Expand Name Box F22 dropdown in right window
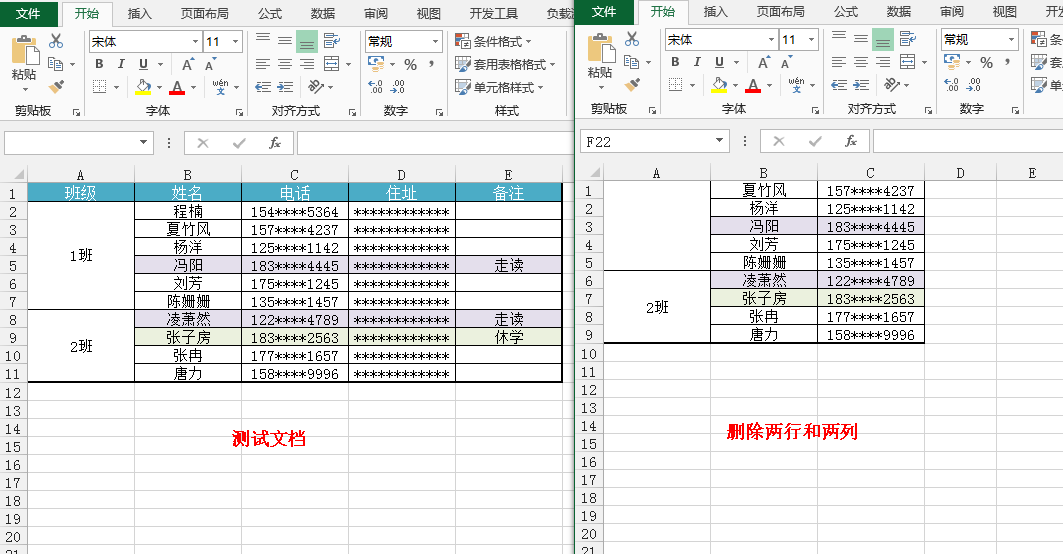Viewport: 1063px width, 554px height. [719, 141]
